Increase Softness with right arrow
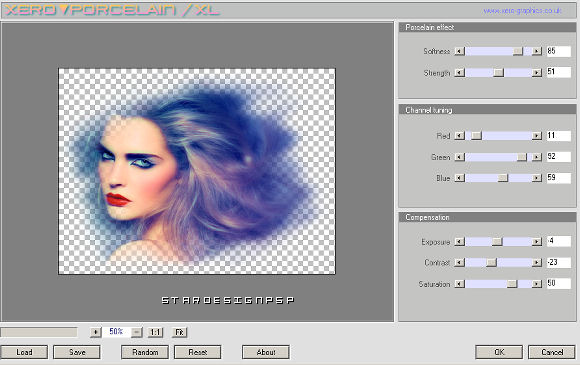 click(537, 51)
